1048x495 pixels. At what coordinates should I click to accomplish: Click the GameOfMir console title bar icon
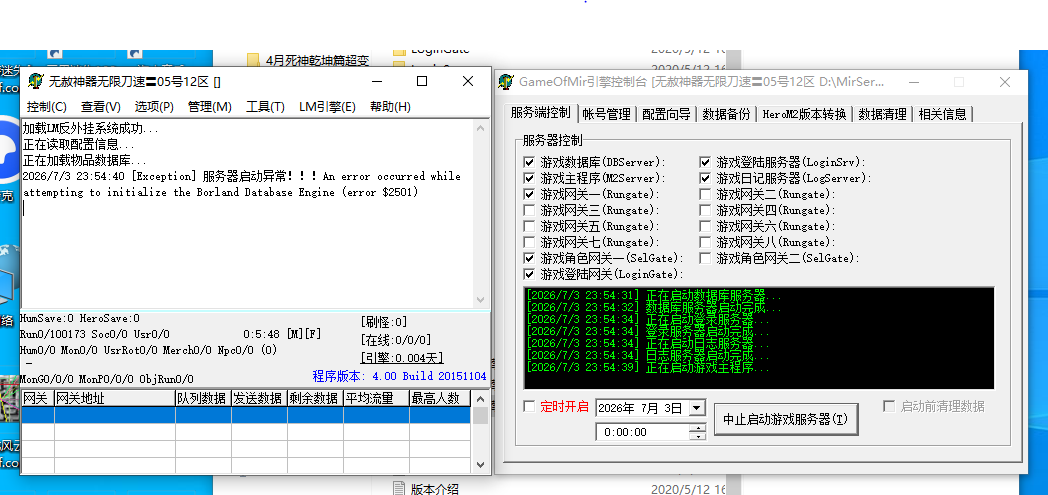pos(506,82)
